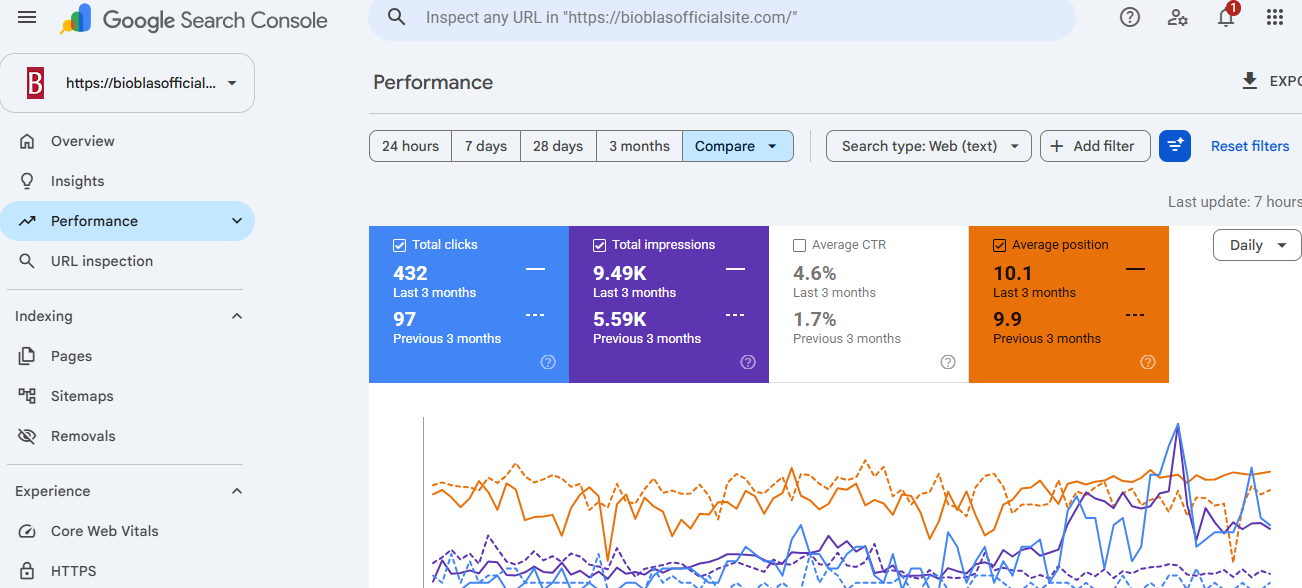This screenshot has height=588, width=1302.
Task: Open Search type: Web (text) dropdown
Action: [x=929, y=146]
